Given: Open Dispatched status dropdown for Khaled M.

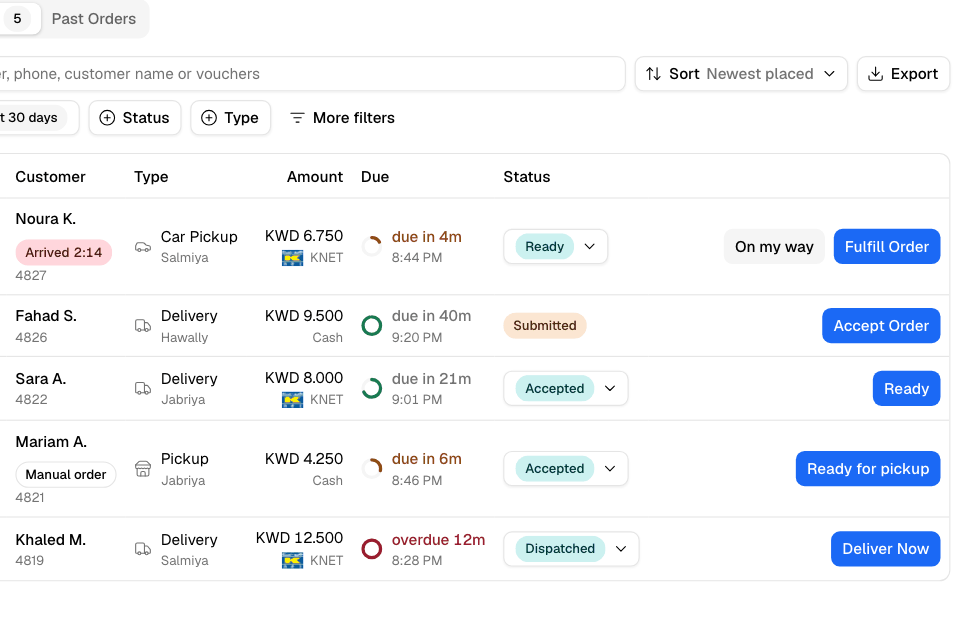Looking at the screenshot, I should coord(571,549).
